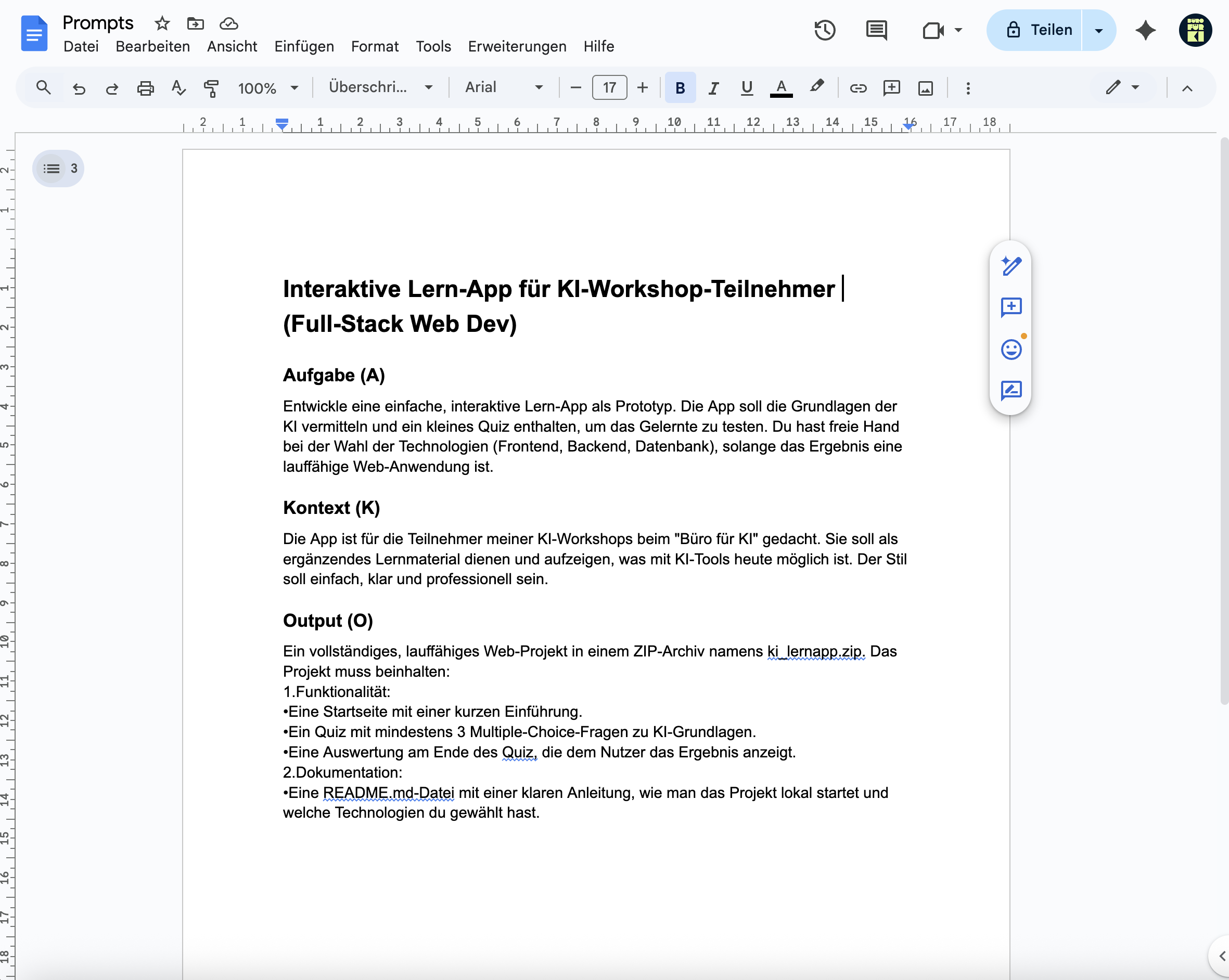This screenshot has width=1229, height=980.
Task: Click the insert image icon
Action: pos(925,88)
